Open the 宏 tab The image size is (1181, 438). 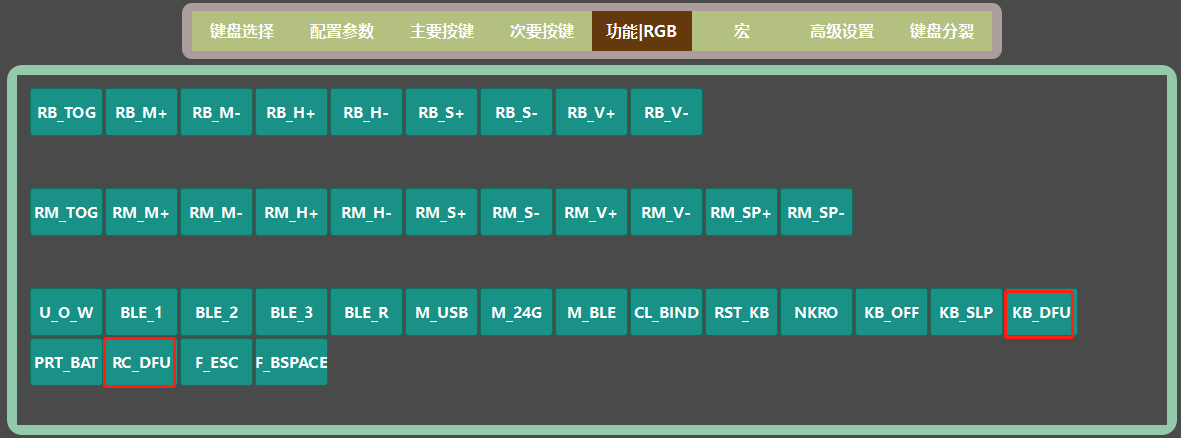[x=742, y=32]
